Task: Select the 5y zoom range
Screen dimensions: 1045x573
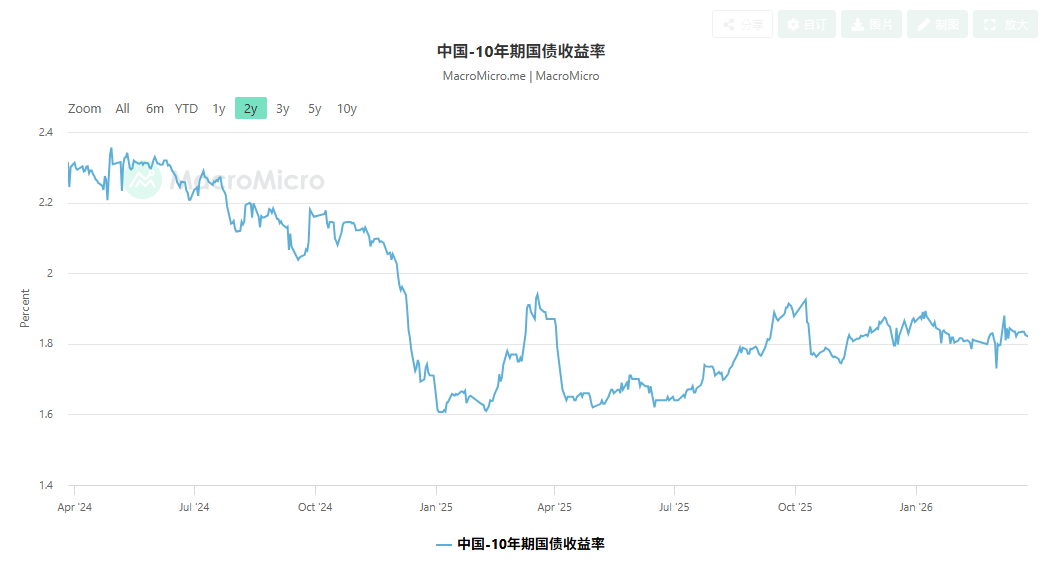Action: 315,109
